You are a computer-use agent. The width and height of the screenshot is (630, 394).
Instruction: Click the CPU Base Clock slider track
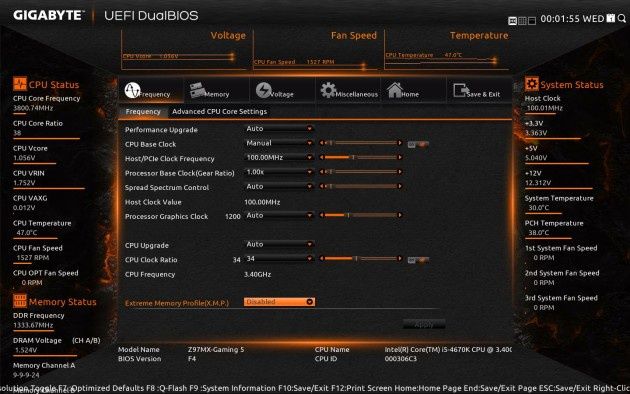360,143
